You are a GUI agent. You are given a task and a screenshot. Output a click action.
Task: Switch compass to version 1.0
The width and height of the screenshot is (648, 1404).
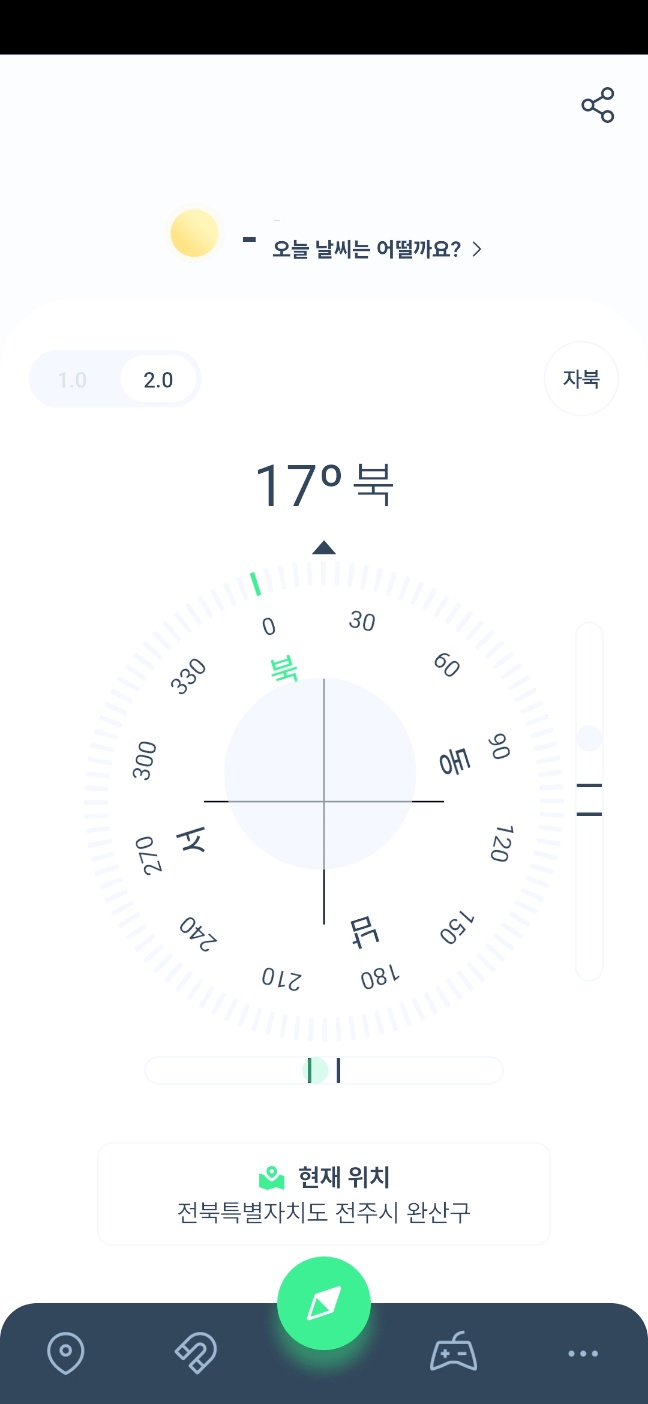coord(72,380)
